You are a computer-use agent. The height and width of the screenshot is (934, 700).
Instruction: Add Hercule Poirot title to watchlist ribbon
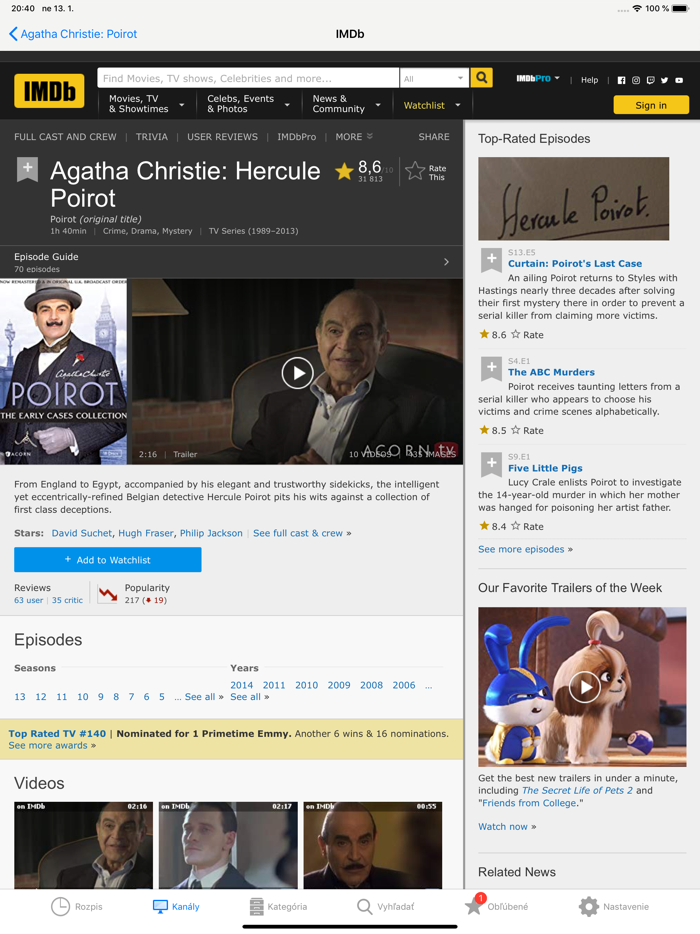point(27,170)
